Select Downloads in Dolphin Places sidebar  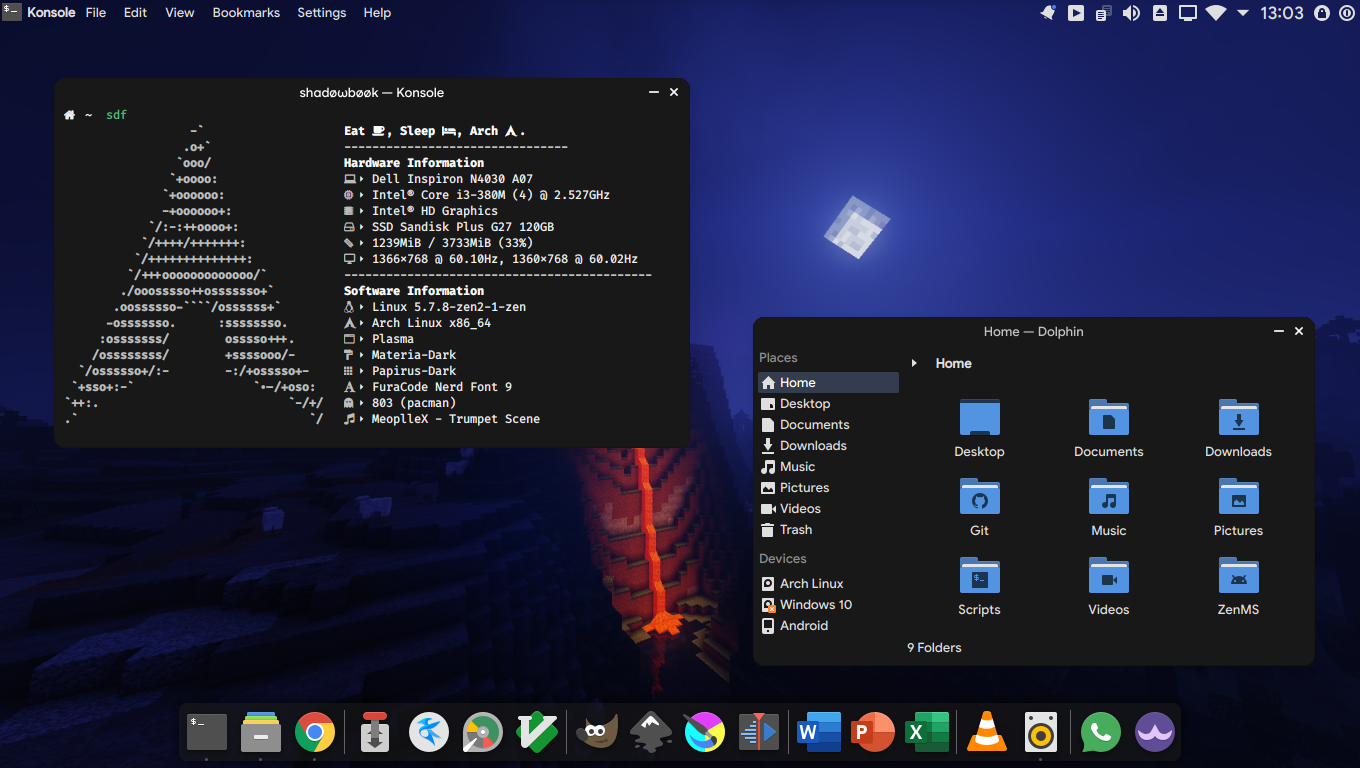(x=828, y=445)
